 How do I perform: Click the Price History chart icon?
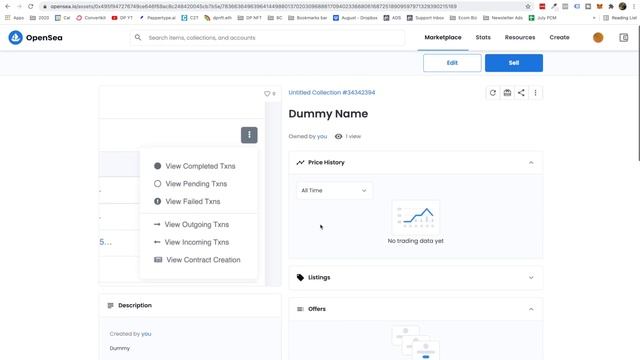coord(300,162)
